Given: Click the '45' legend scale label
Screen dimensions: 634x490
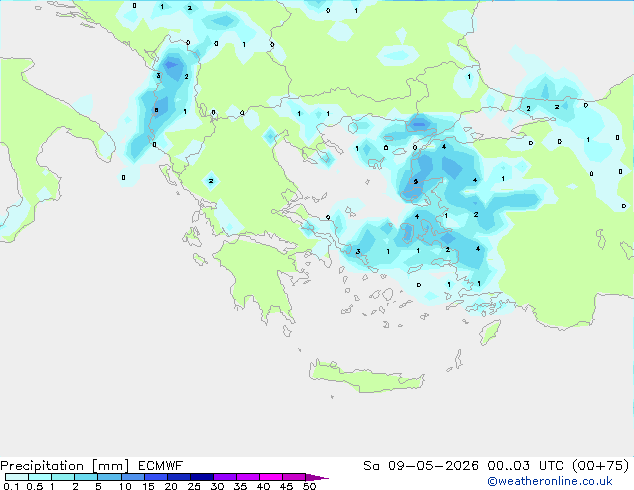Looking at the screenshot, I should coord(287,486).
